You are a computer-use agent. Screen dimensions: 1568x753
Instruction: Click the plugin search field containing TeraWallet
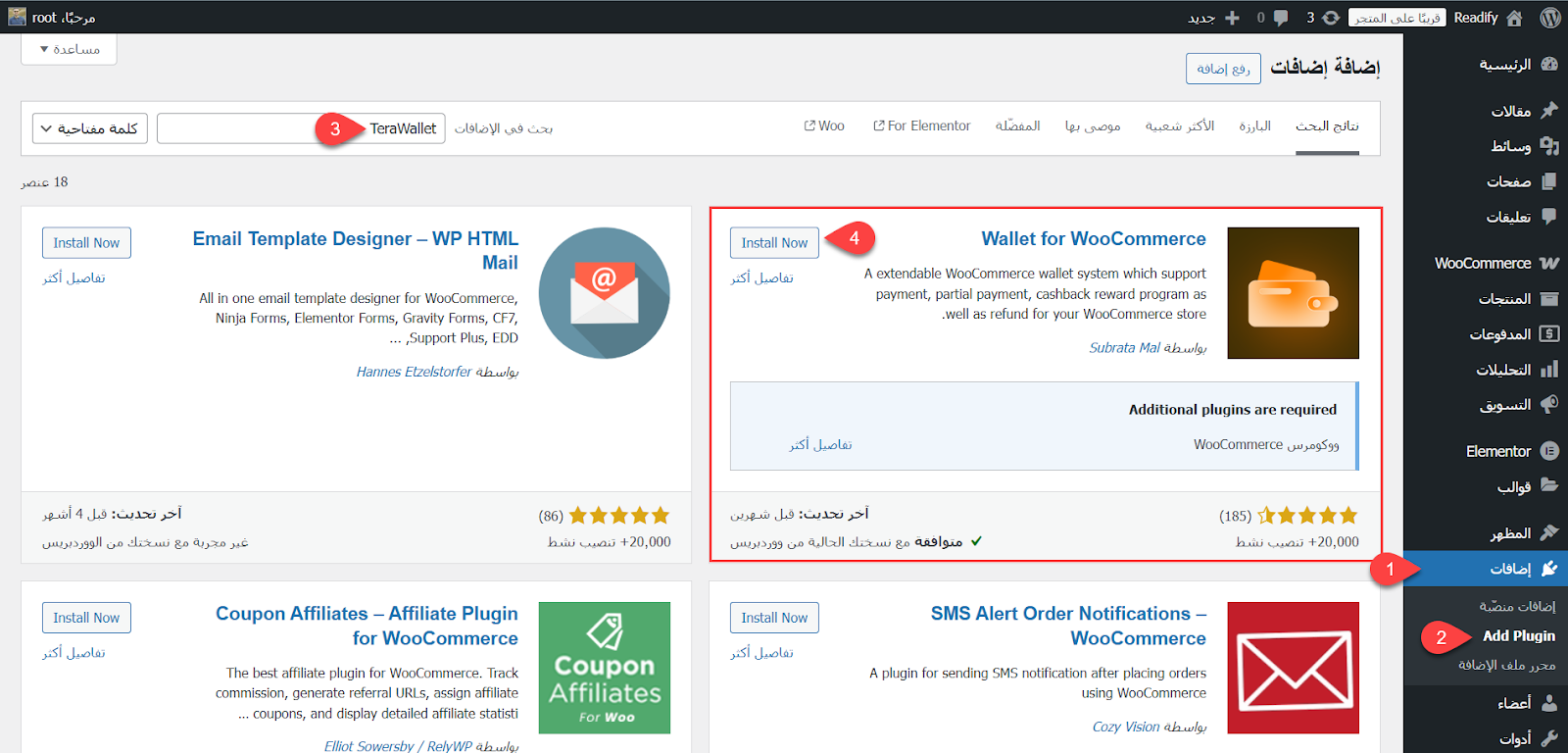coord(301,128)
